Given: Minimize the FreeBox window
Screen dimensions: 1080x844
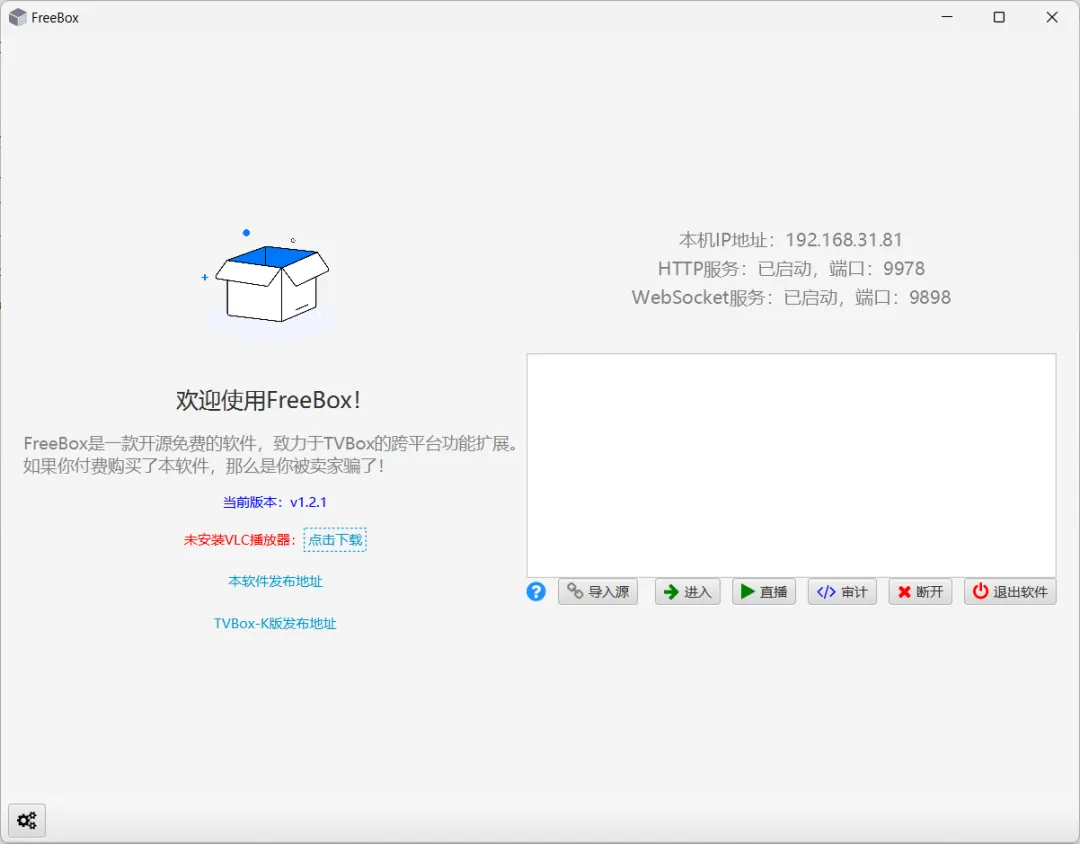Looking at the screenshot, I should pyautogui.click(x=947, y=17).
